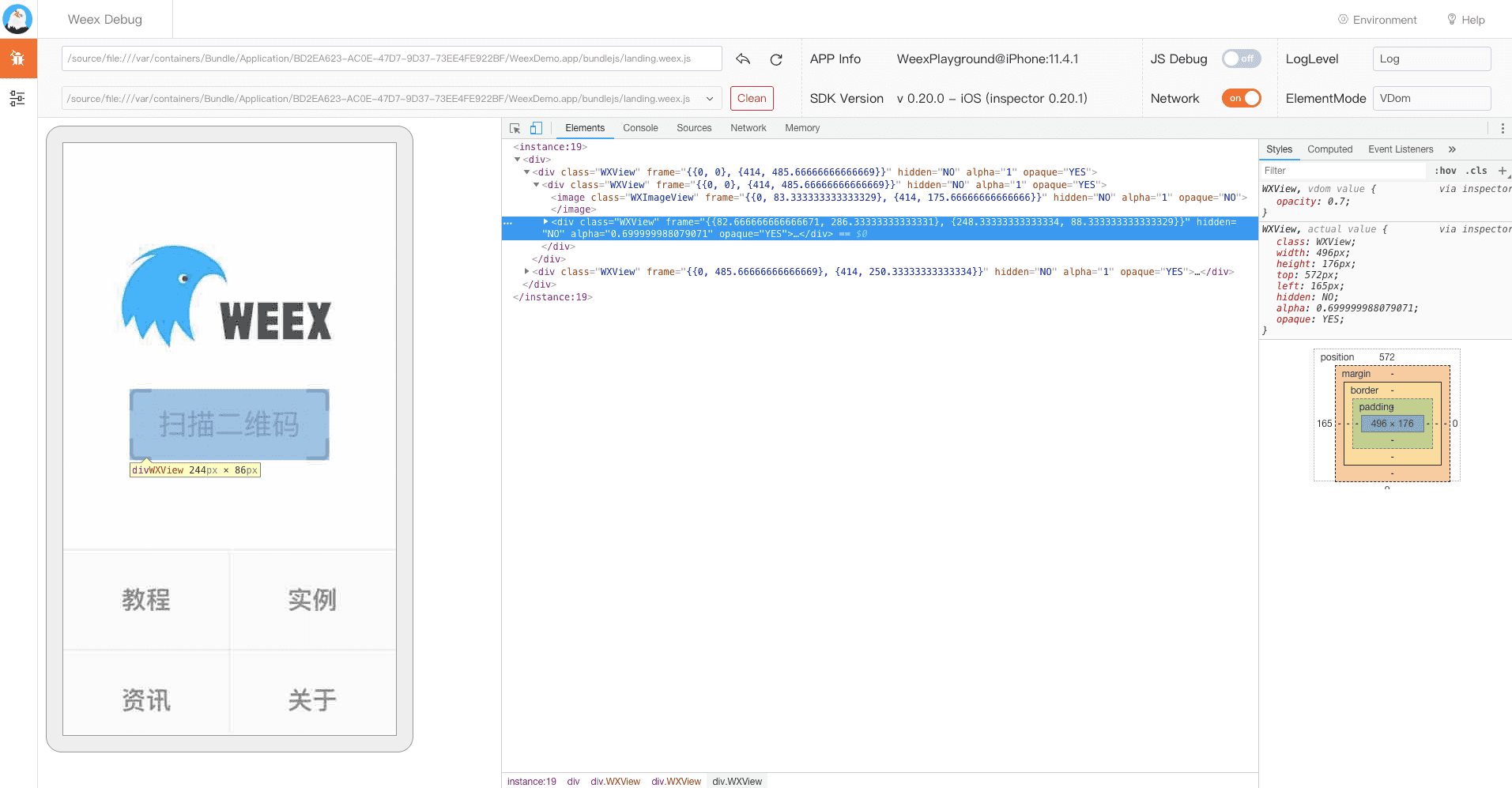Expand the WXView div with frame height 250.33
This screenshot has height=788, width=1512.
pyautogui.click(x=527, y=272)
